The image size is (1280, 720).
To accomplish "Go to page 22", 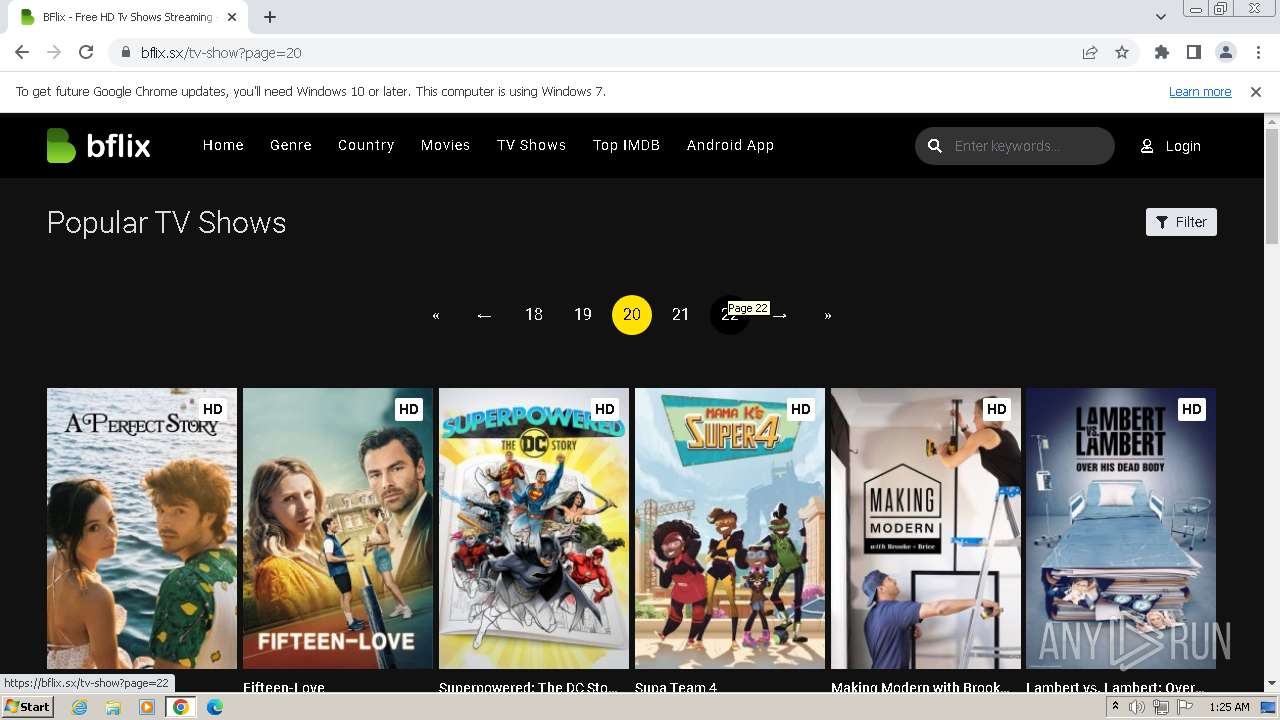I will [730, 315].
